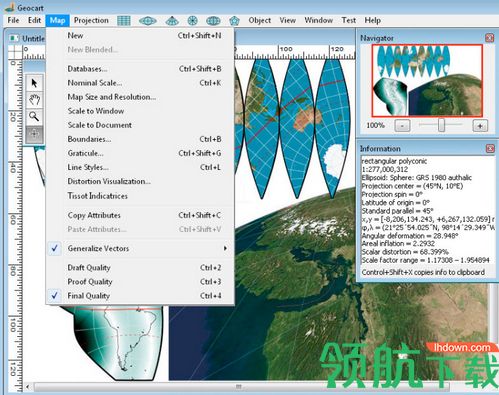Open the Projection menu
Screen dimensions: 499x395
click(x=91, y=20)
